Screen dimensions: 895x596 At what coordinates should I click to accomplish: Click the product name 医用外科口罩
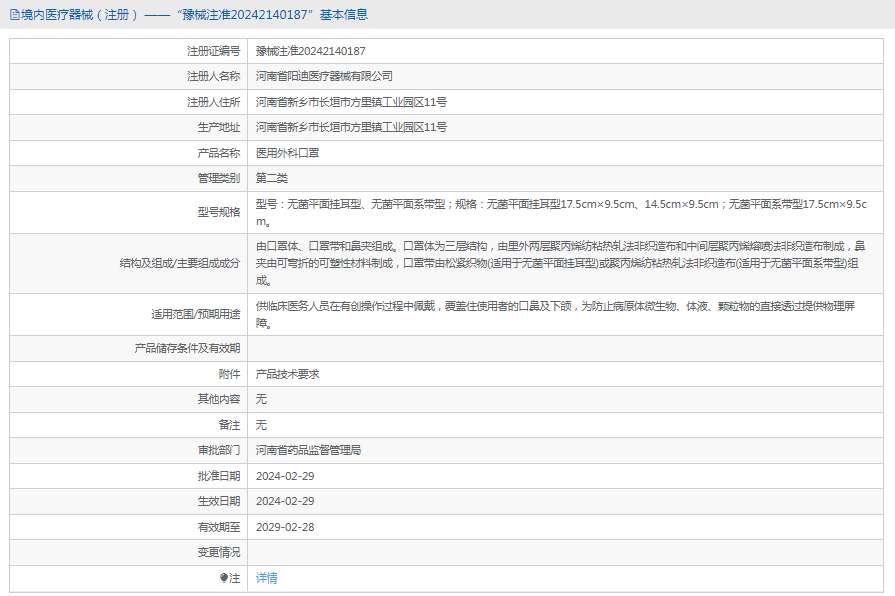click(288, 153)
